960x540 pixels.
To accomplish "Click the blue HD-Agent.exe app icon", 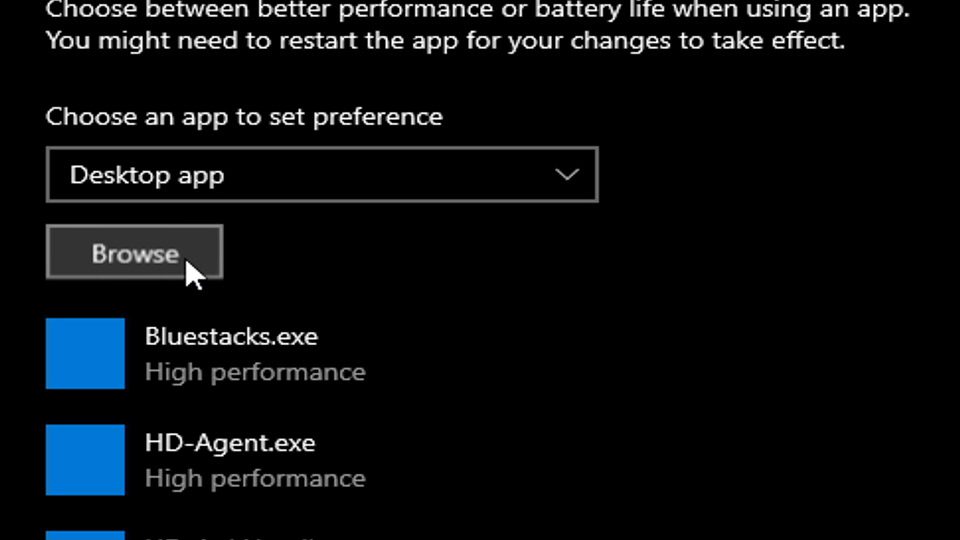I will (x=85, y=460).
